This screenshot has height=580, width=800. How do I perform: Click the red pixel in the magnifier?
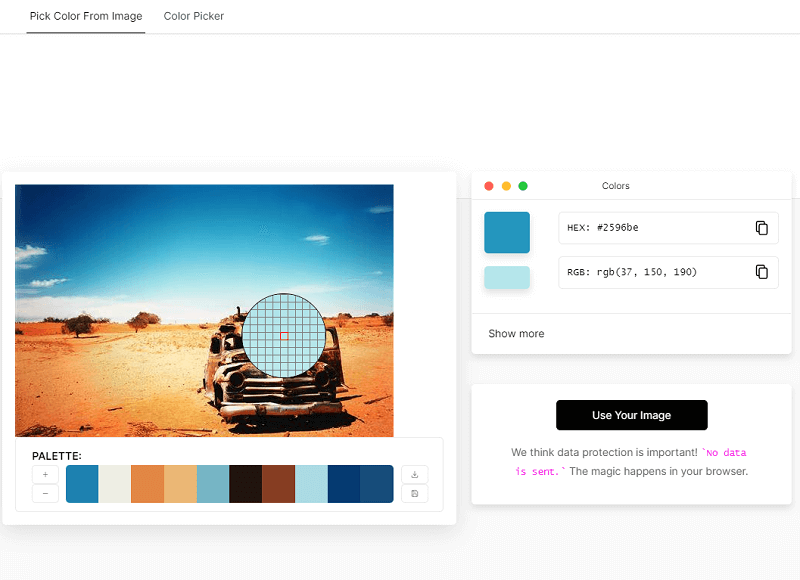284,336
